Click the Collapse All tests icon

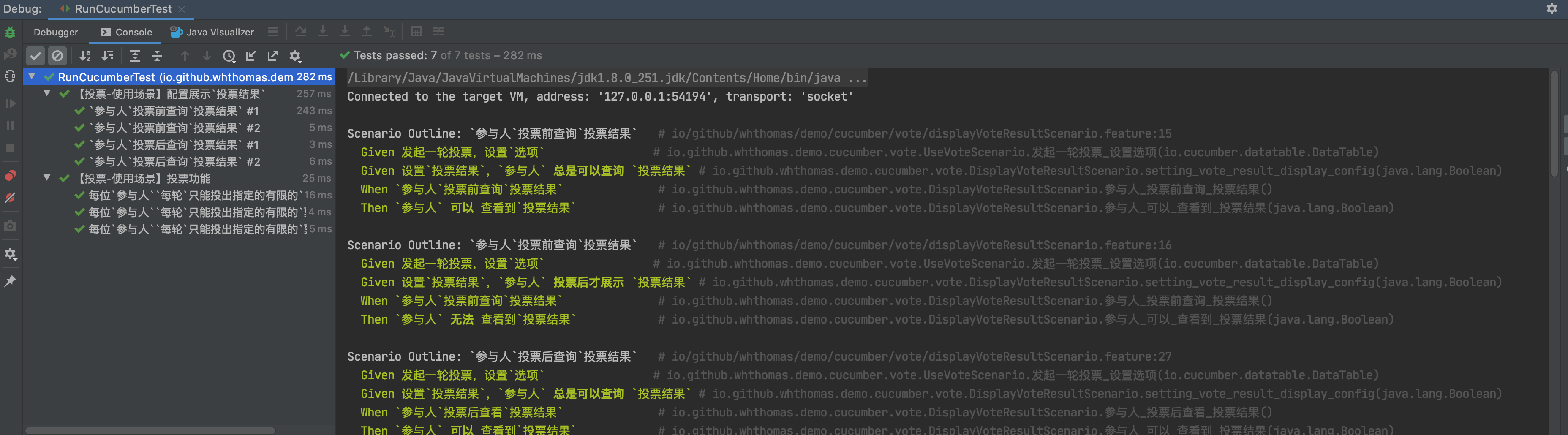[157, 56]
